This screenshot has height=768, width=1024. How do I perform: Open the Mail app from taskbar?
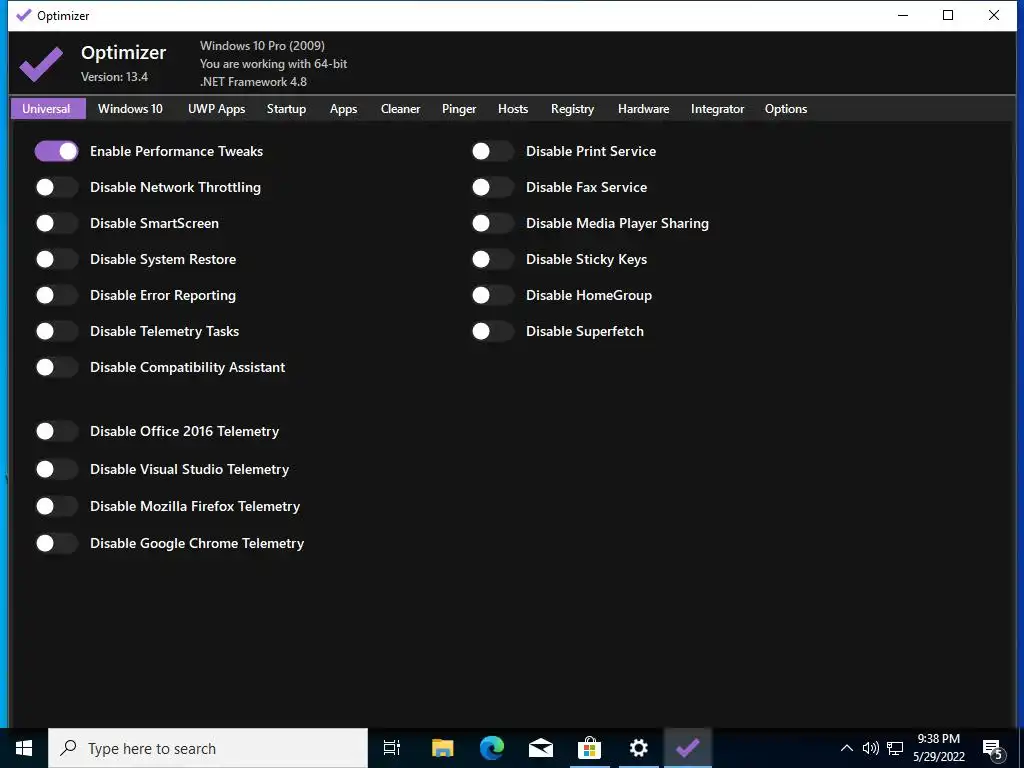541,748
